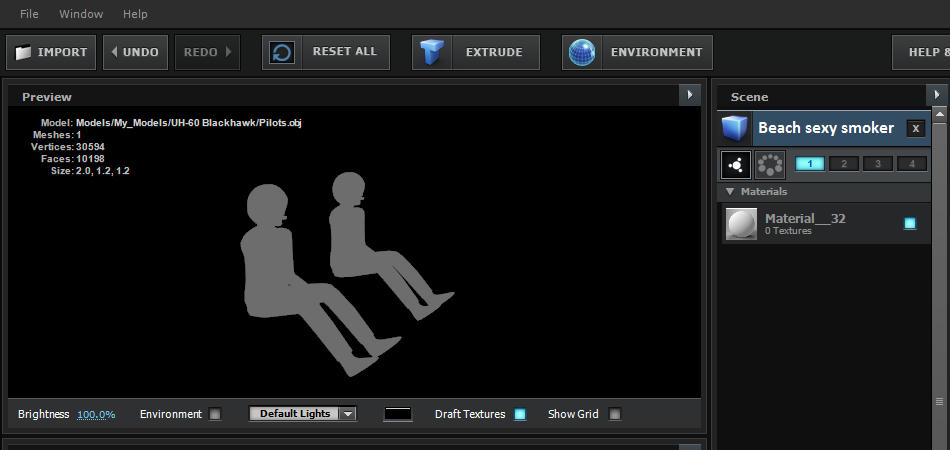The width and height of the screenshot is (950, 450).
Task: Collapse the Materials section
Action: pos(729,191)
